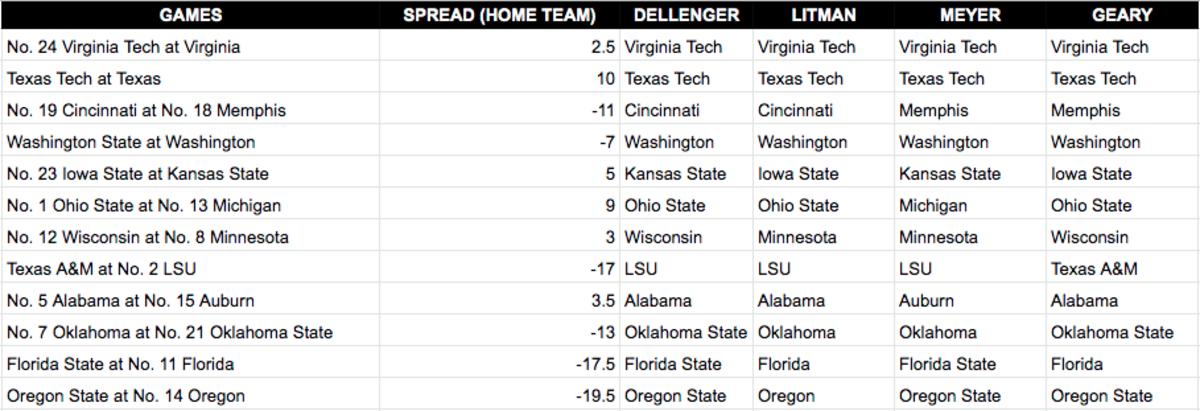Click the spread cell showing -11

(x=601, y=111)
